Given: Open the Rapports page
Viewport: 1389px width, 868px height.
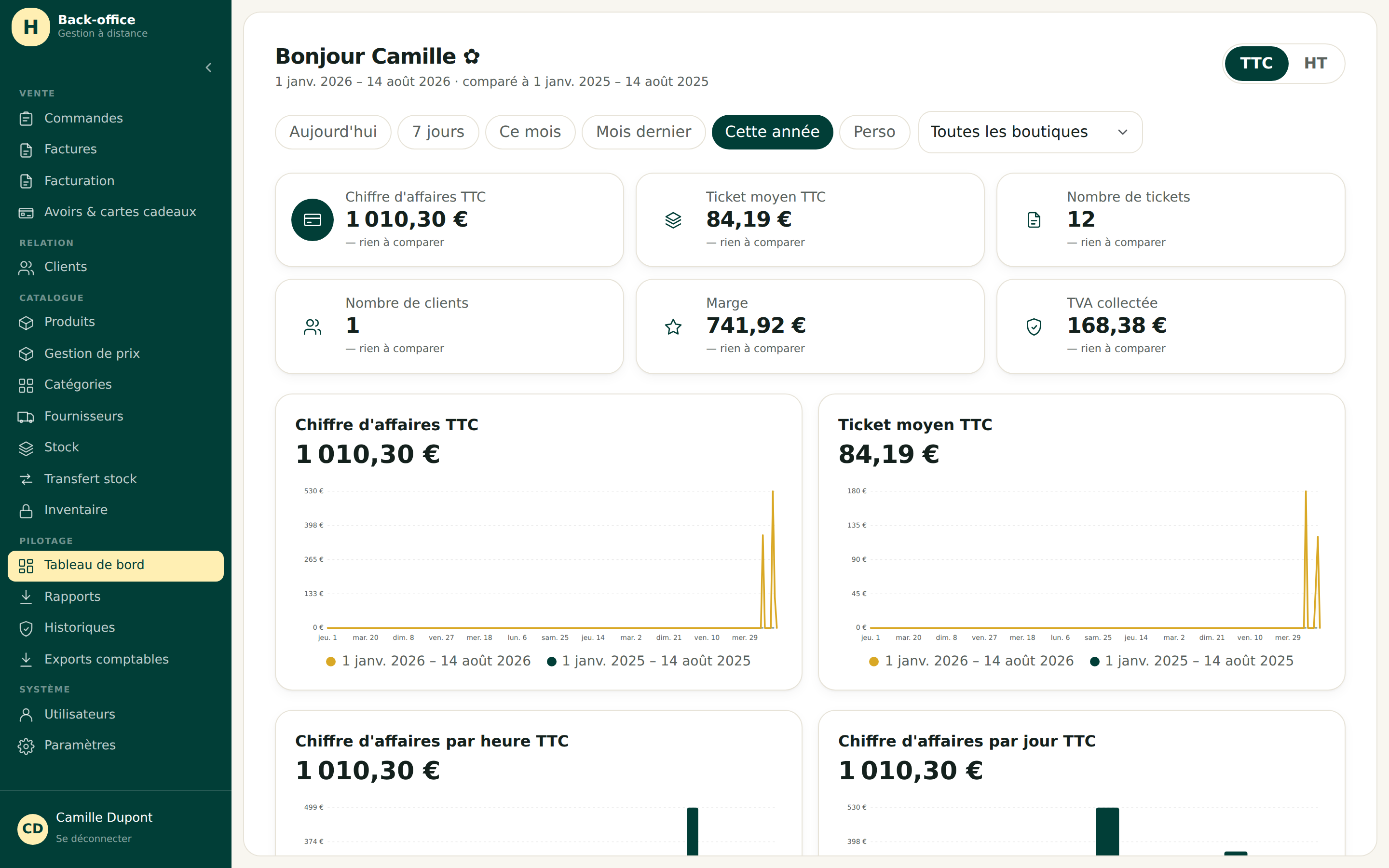Looking at the screenshot, I should coord(115,597).
